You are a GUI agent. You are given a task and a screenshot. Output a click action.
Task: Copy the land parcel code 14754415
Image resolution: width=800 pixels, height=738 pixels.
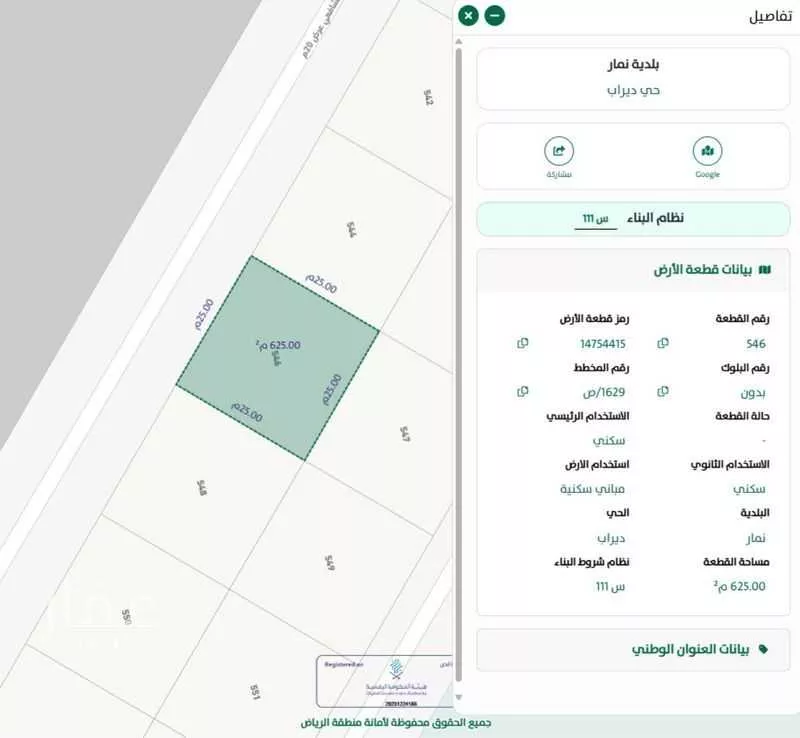click(x=523, y=344)
